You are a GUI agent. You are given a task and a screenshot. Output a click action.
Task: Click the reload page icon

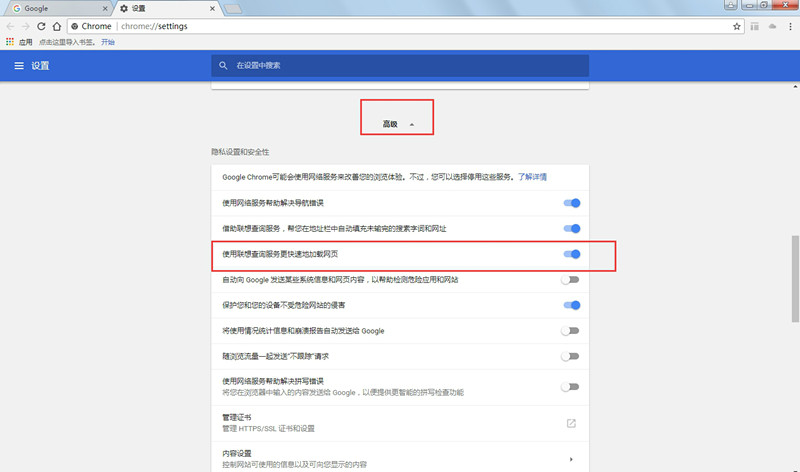[41, 26]
